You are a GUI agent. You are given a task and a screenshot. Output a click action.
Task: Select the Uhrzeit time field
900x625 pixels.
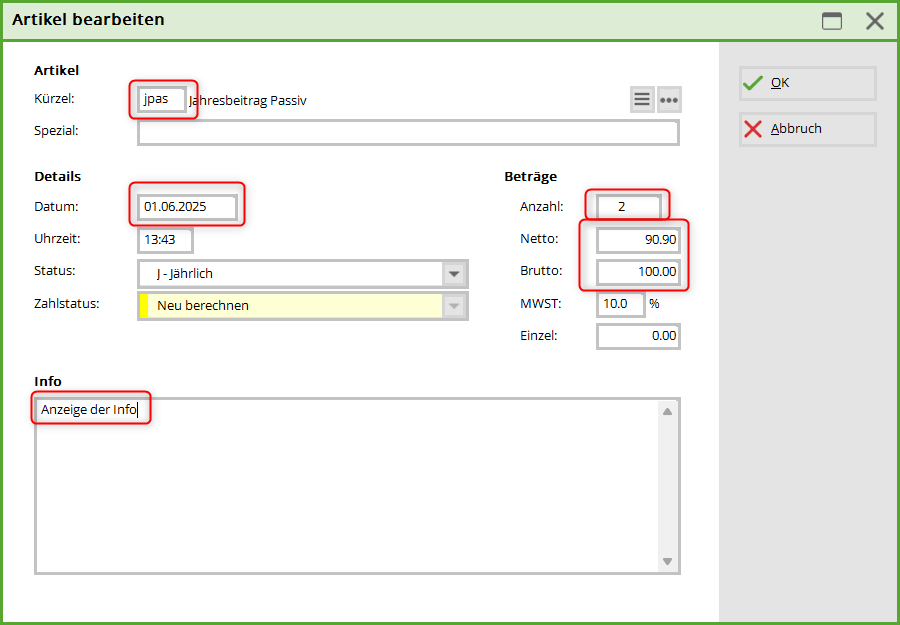coord(165,241)
